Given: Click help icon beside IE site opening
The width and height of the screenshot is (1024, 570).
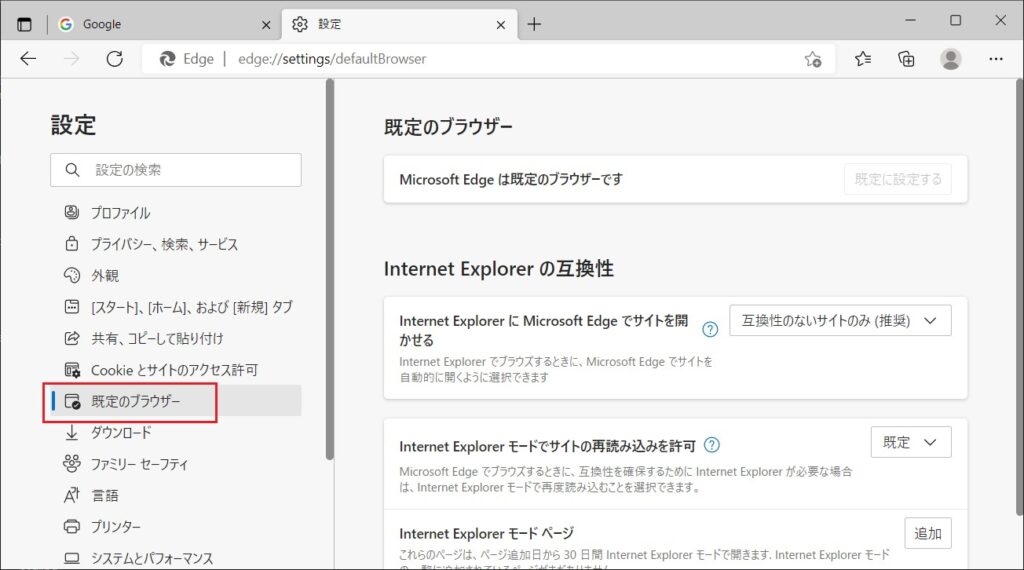Looking at the screenshot, I should coord(710,329).
